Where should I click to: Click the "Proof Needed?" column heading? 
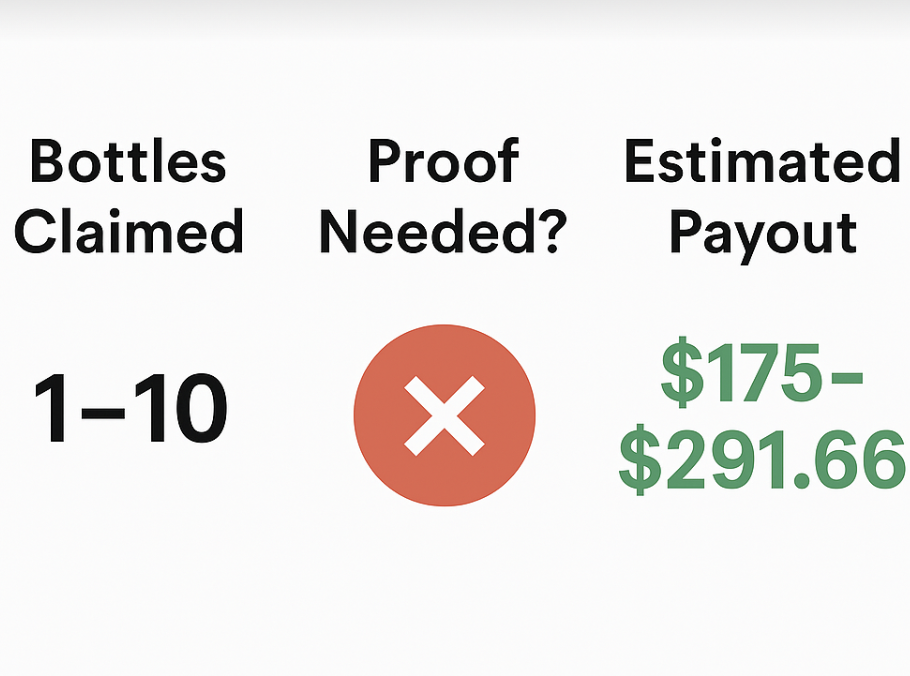(443, 197)
